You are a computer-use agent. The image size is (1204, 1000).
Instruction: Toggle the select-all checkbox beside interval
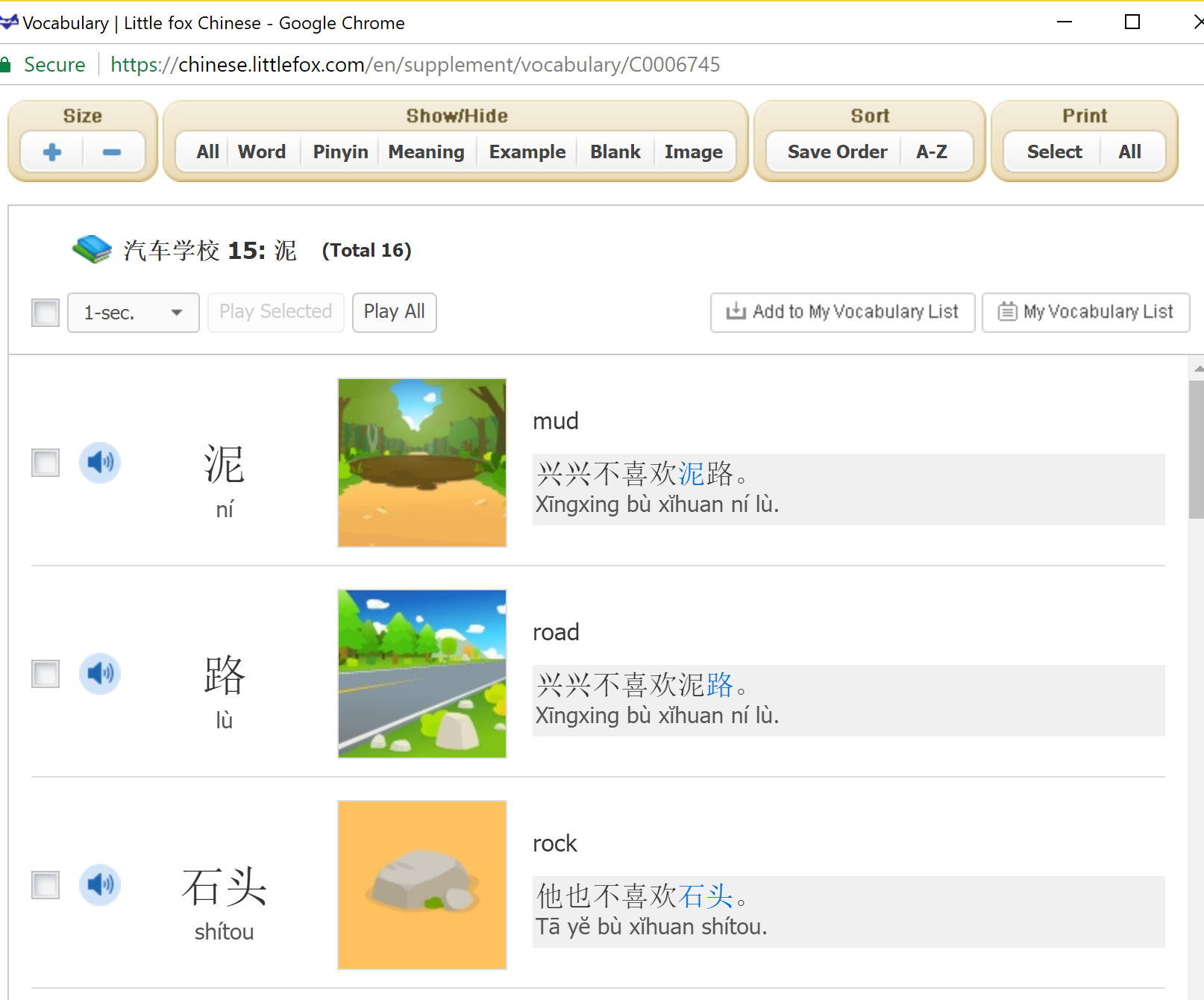(46, 312)
